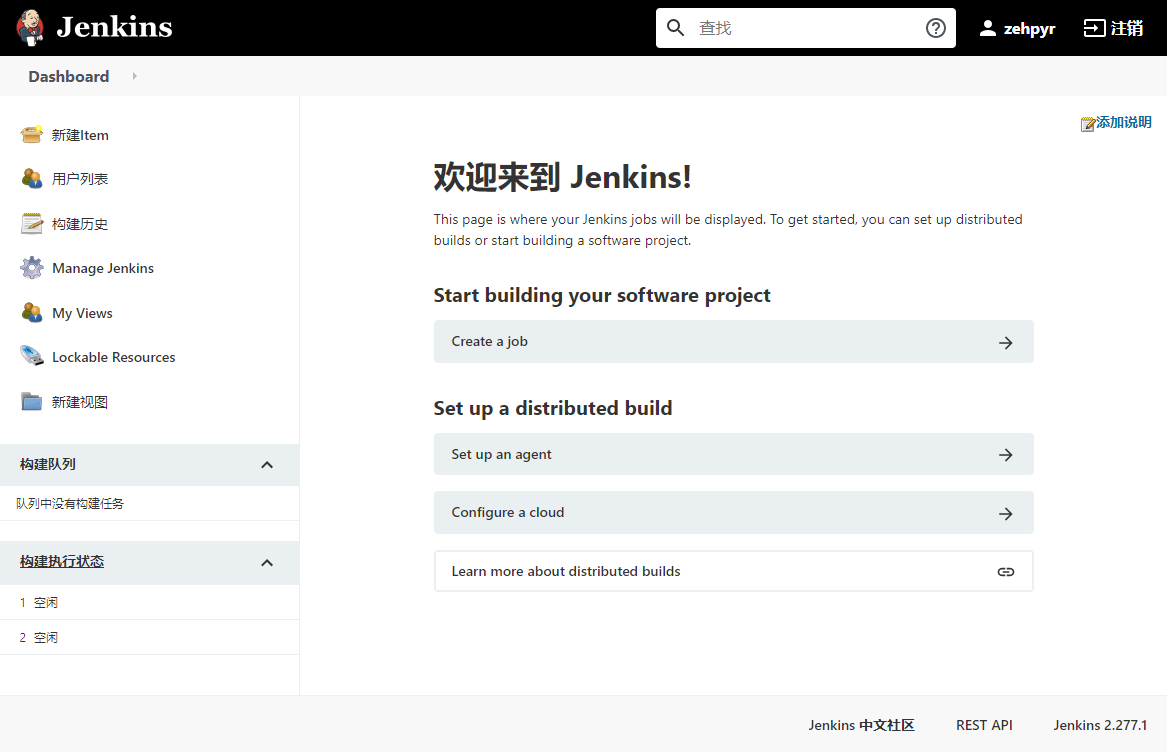
Task: Click the My Views user icon
Action: click(32, 313)
